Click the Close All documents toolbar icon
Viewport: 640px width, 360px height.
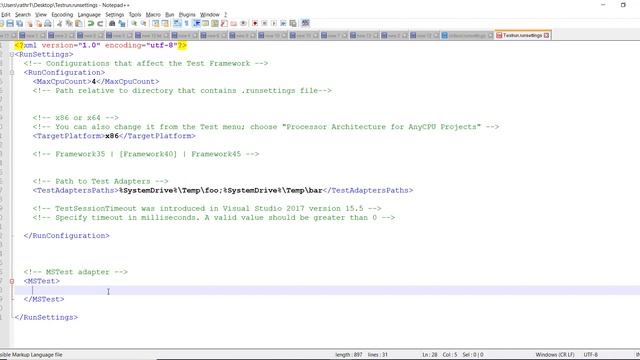39,23
